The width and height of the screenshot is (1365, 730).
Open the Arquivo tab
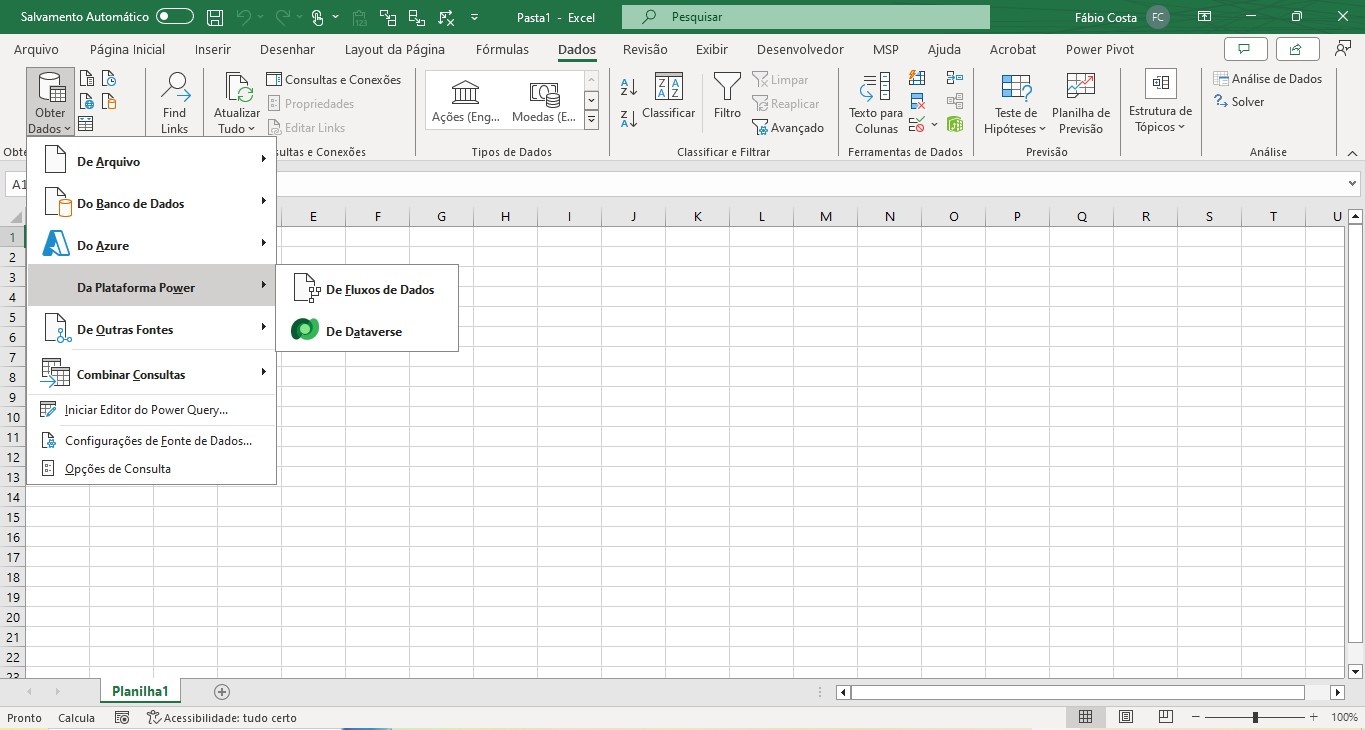[36, 49]
